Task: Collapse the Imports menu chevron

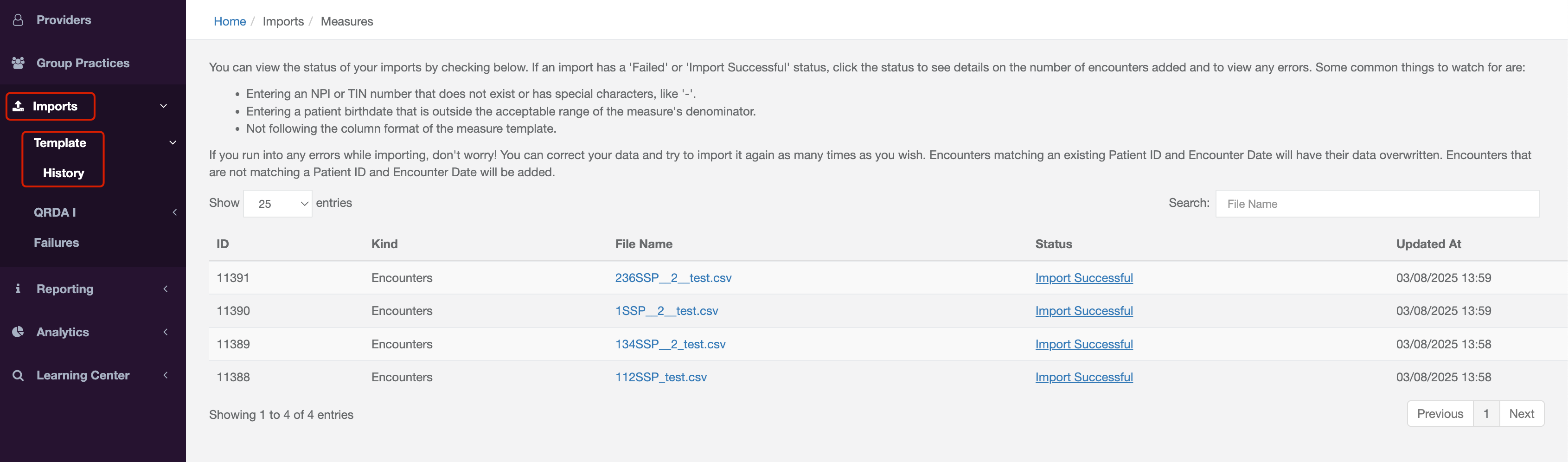Action: (164, 106)
